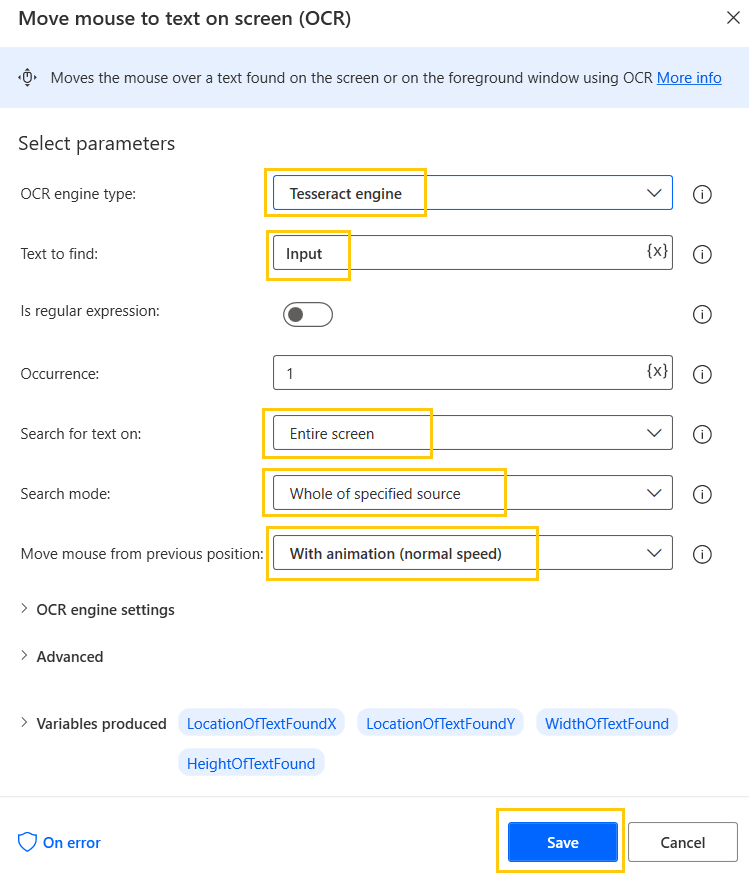Select the LocationOfTextFoundX variable chip
Screen dimensions: 749x879
tap(261, 722)
